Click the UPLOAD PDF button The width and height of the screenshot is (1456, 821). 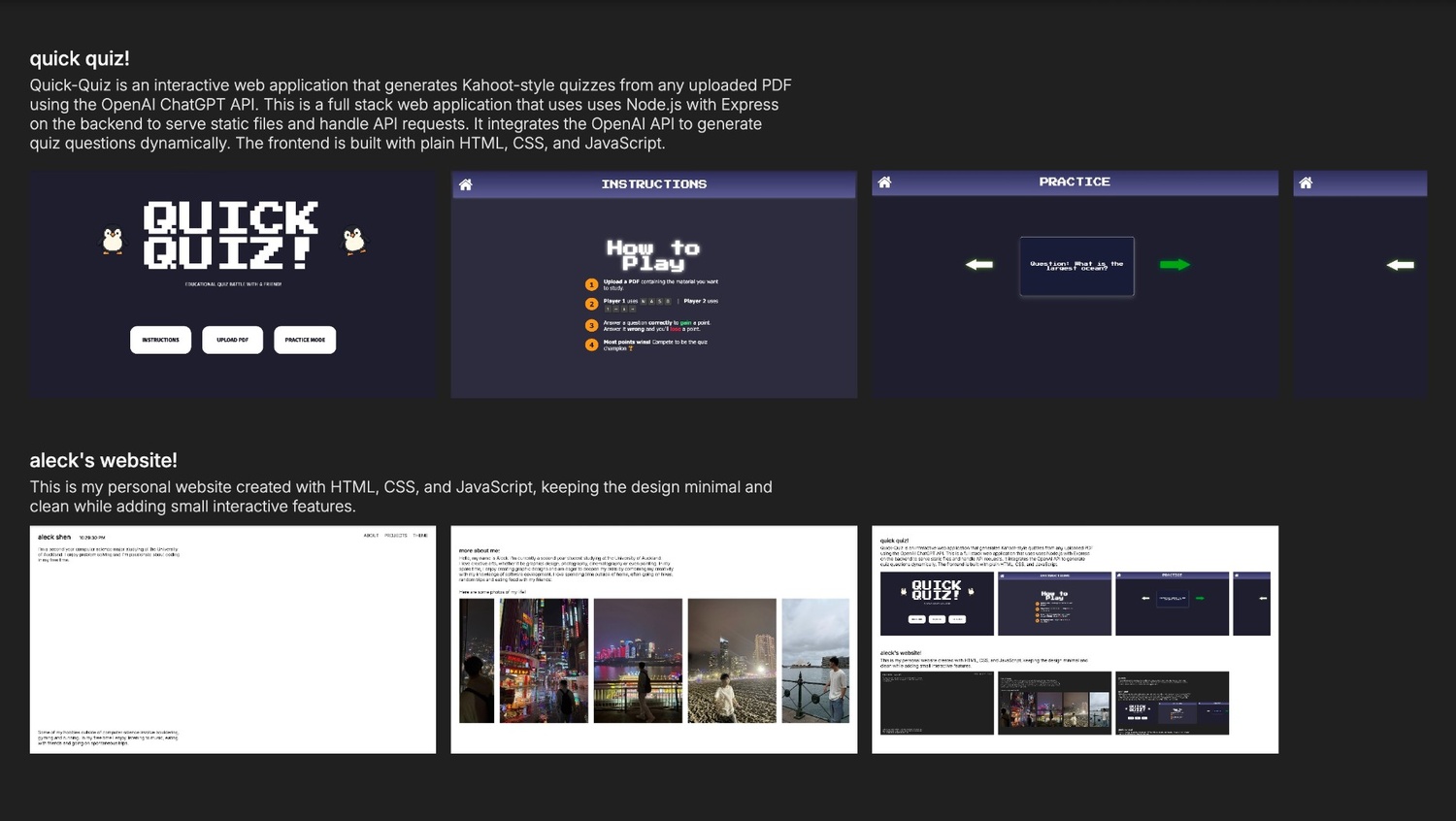(x=233, y=340)
